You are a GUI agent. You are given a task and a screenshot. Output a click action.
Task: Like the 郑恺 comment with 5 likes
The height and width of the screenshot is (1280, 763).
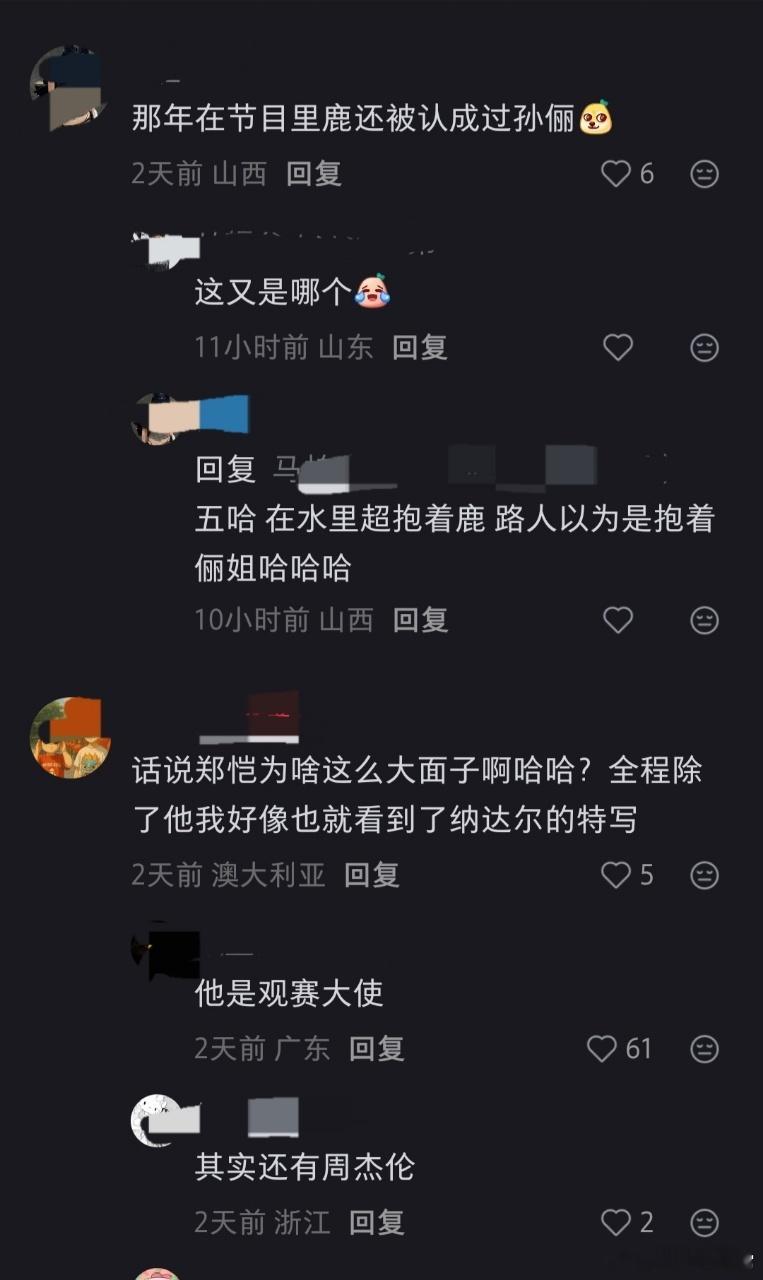click(x=616, y=875)
